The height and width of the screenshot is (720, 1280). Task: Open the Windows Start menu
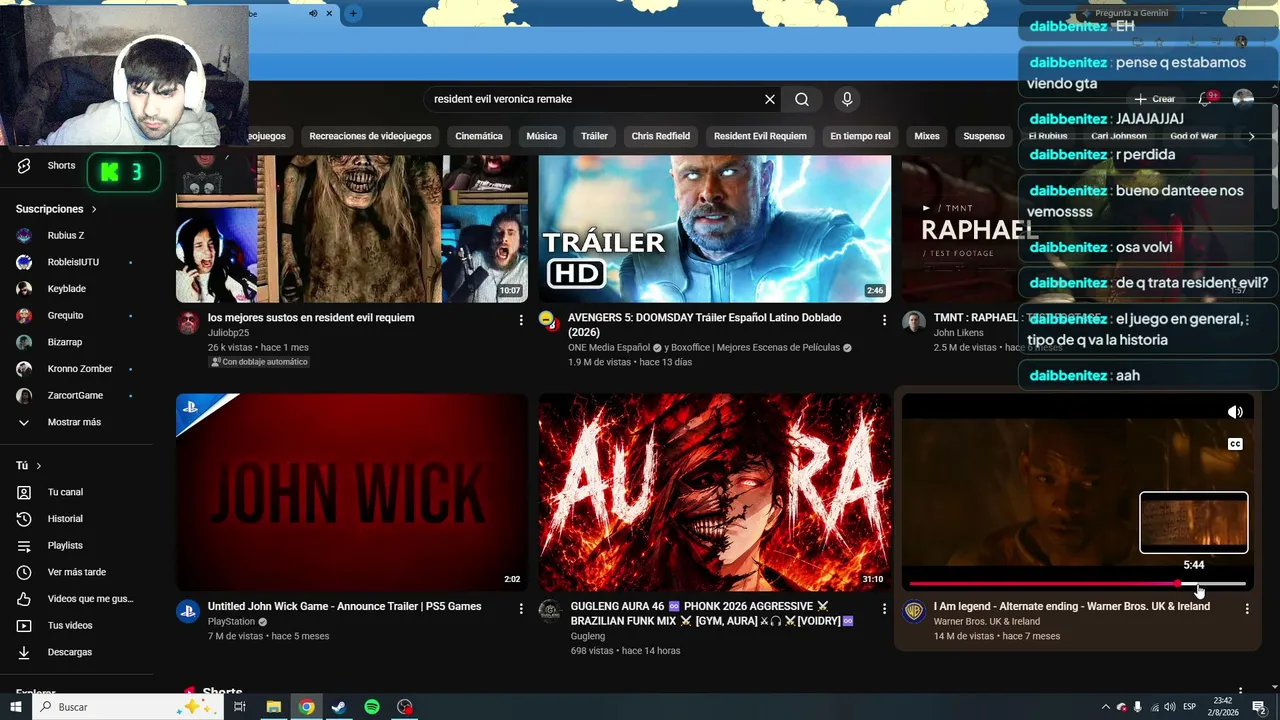coord(16,707)
